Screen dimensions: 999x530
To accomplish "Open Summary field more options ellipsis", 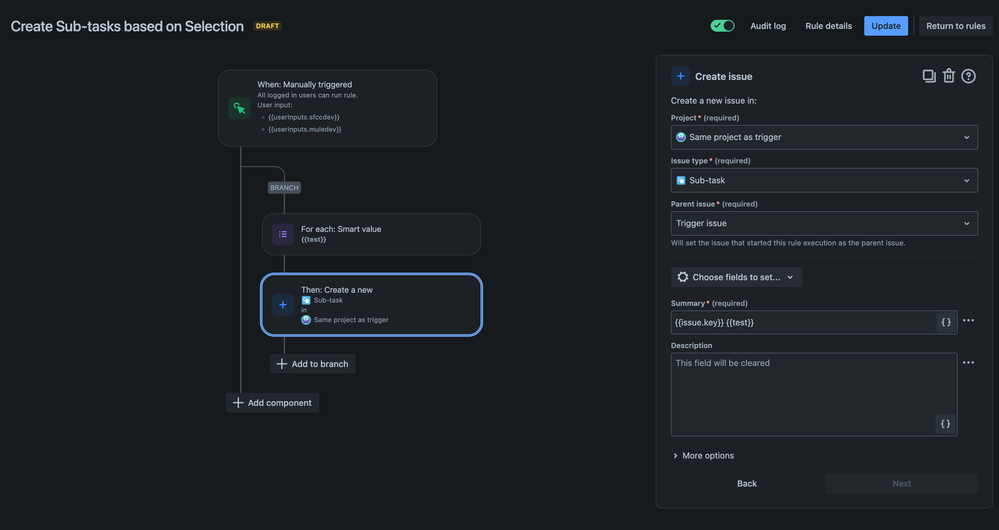I will tap(968, 321).
